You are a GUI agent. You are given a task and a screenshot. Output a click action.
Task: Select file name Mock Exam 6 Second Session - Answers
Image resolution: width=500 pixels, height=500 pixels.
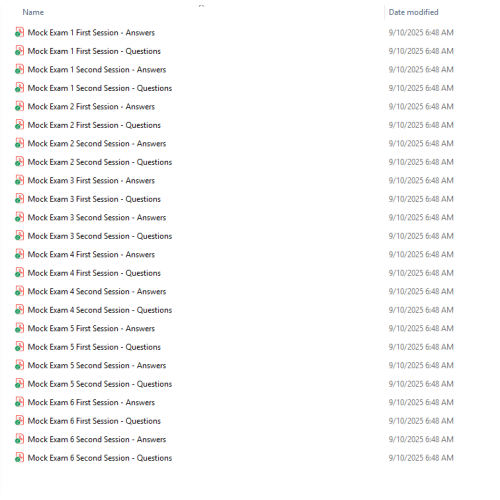[x=97, y=440]
